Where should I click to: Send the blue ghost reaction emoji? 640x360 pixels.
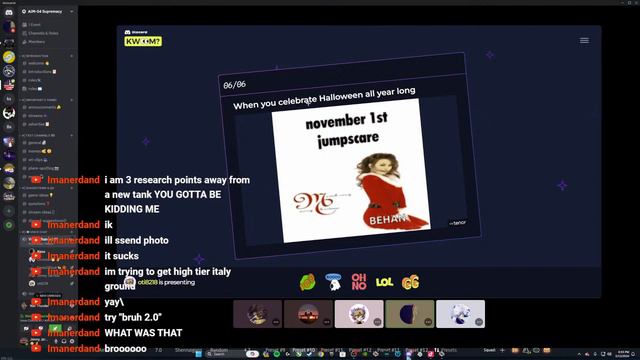point(333,282)
